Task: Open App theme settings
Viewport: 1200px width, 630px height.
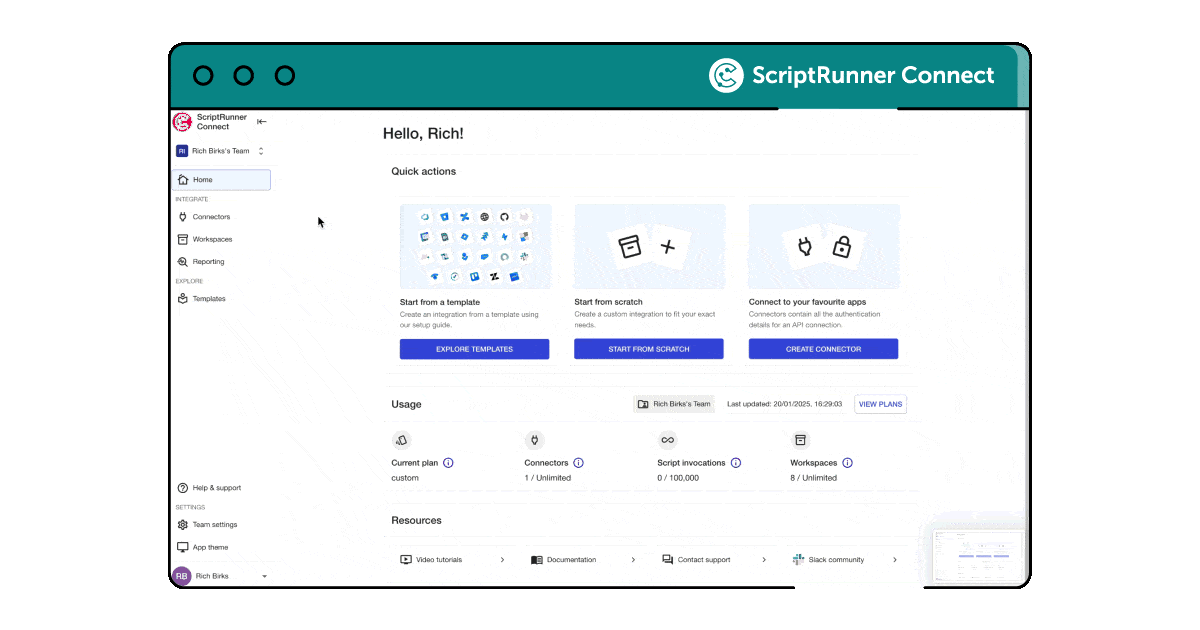Action: [x=221, y=548]
